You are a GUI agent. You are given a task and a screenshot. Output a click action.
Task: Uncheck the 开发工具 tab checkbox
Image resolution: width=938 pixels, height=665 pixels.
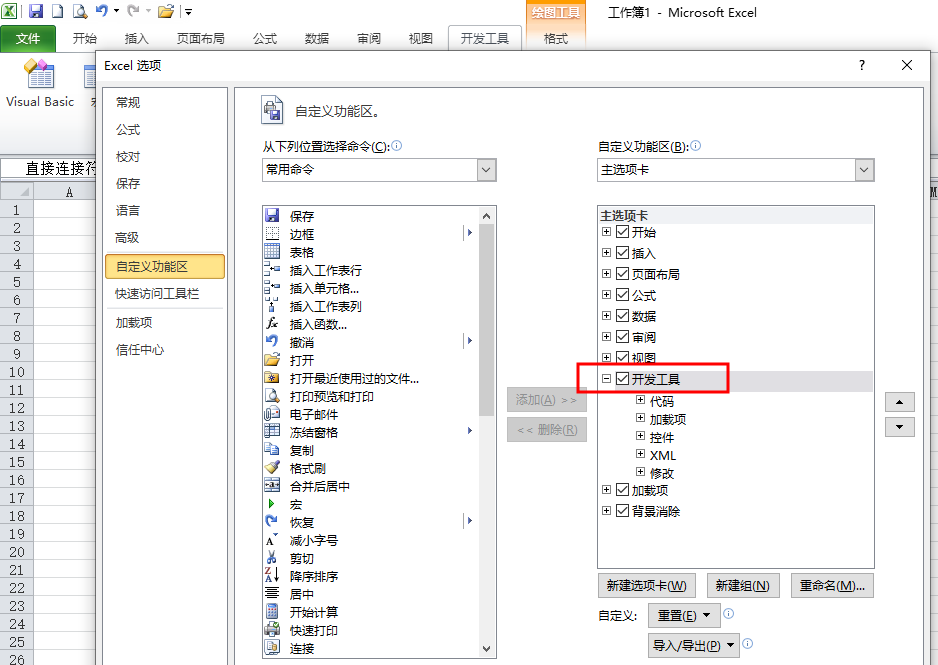[623, 379]
